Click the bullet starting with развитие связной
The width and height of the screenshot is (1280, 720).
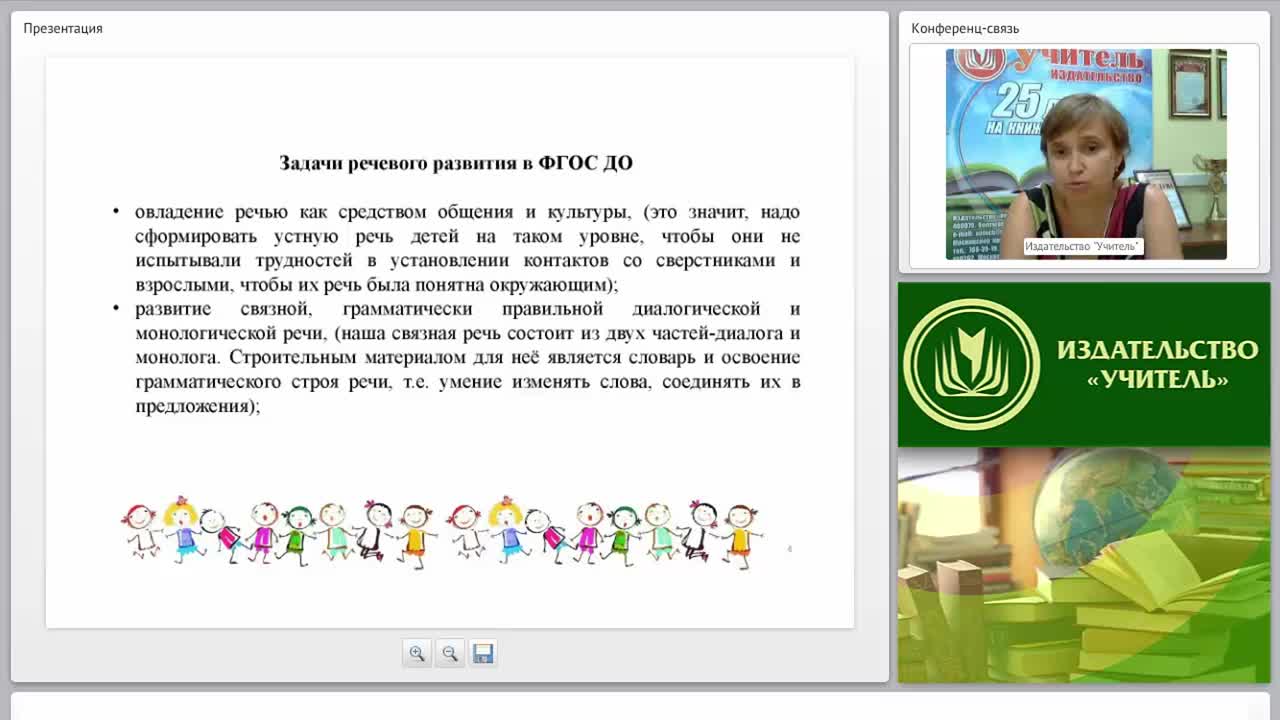tap(467, 357)
